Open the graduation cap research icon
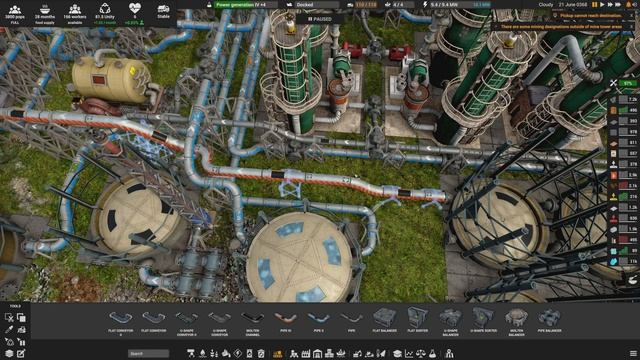 (x=397, y=353)
